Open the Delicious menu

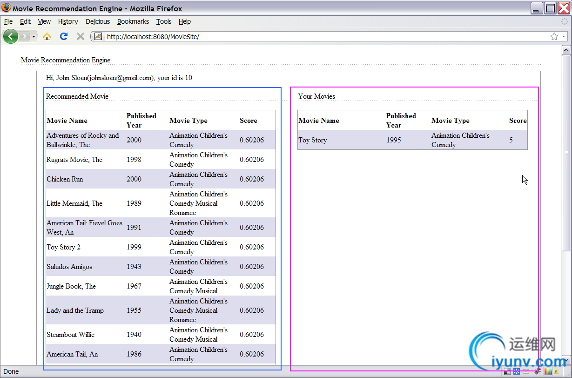click(97, 22)
